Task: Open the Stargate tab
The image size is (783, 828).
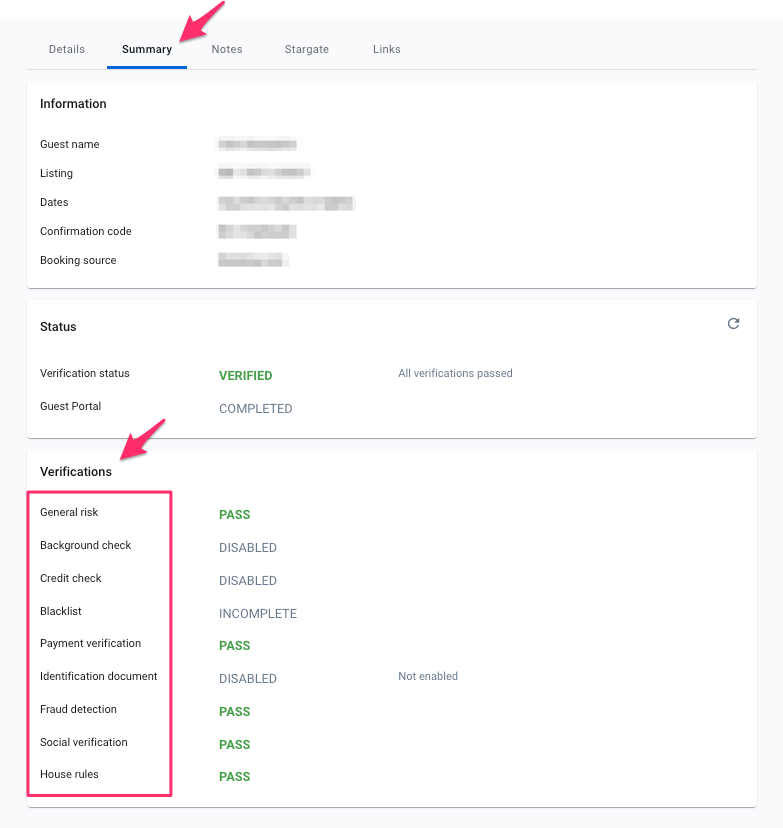Action: (306, 49)
